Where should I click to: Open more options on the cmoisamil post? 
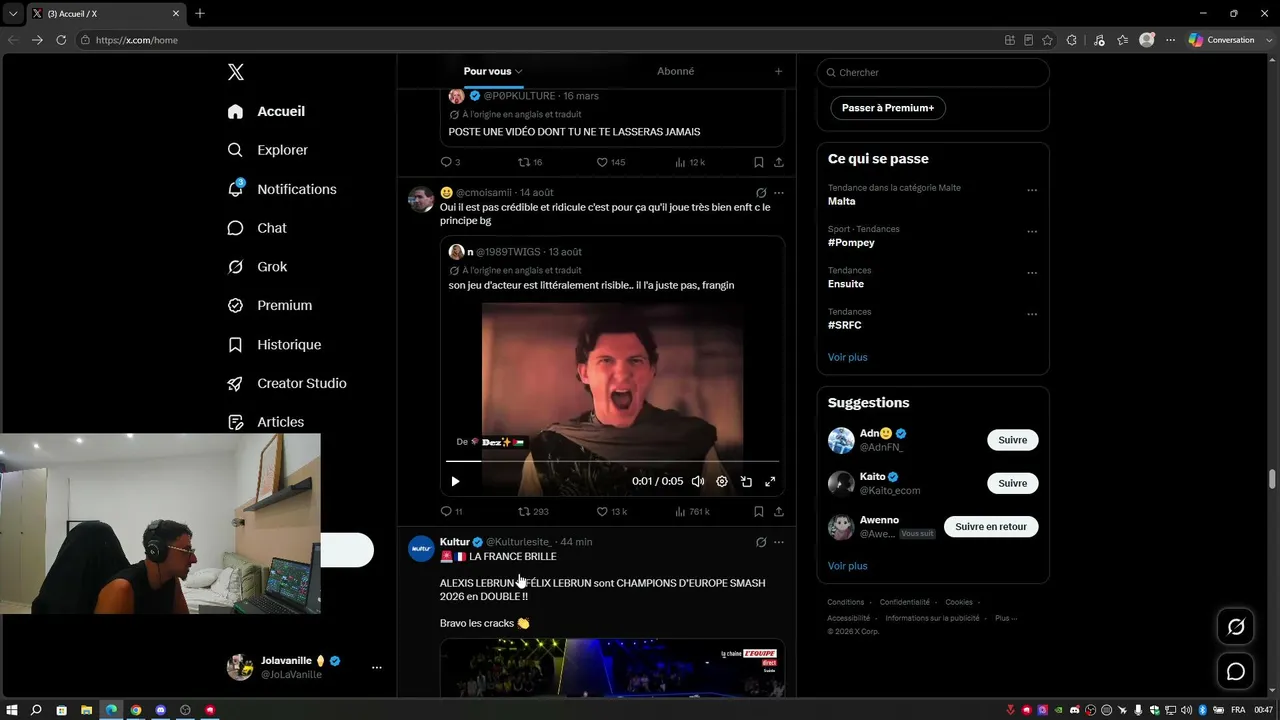point(779,193)
